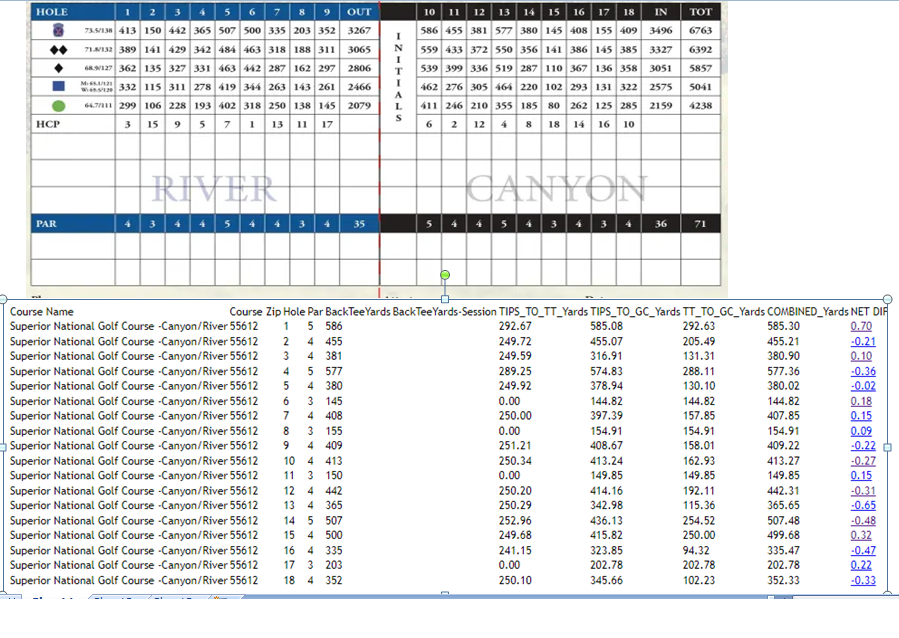This screenshot has width=899, height=638.
Task: Click the 'BackTeeYards-Session' column header
Action: click(x=444, y=312)
